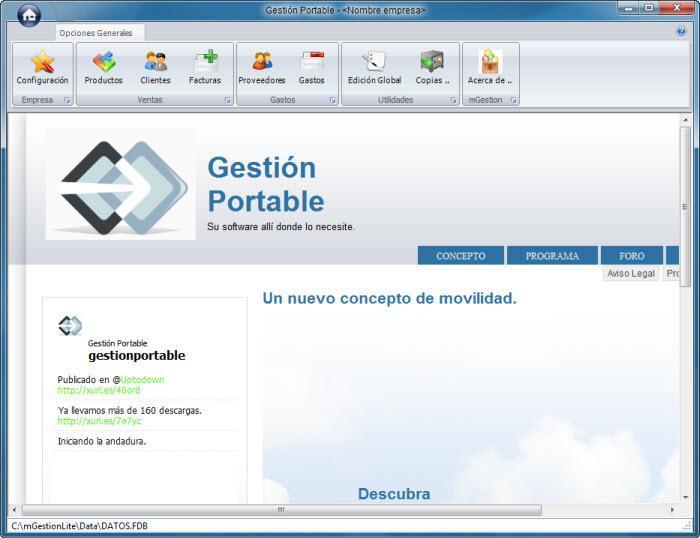Click the scroll up arrow
700x538 pixels.
(685, 120)
